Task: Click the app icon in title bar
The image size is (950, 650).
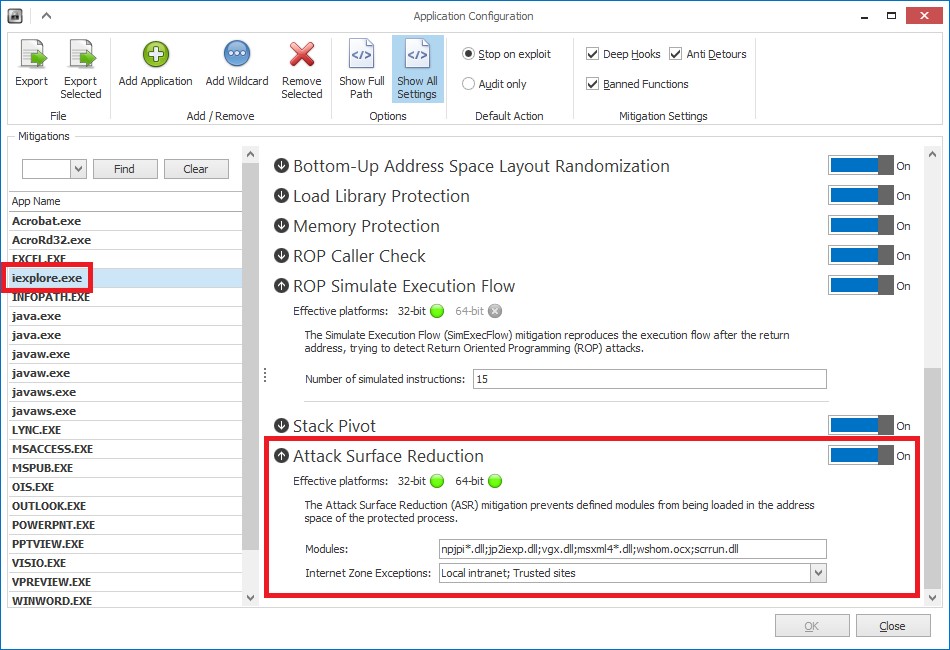Action: [x=15, y=16]
